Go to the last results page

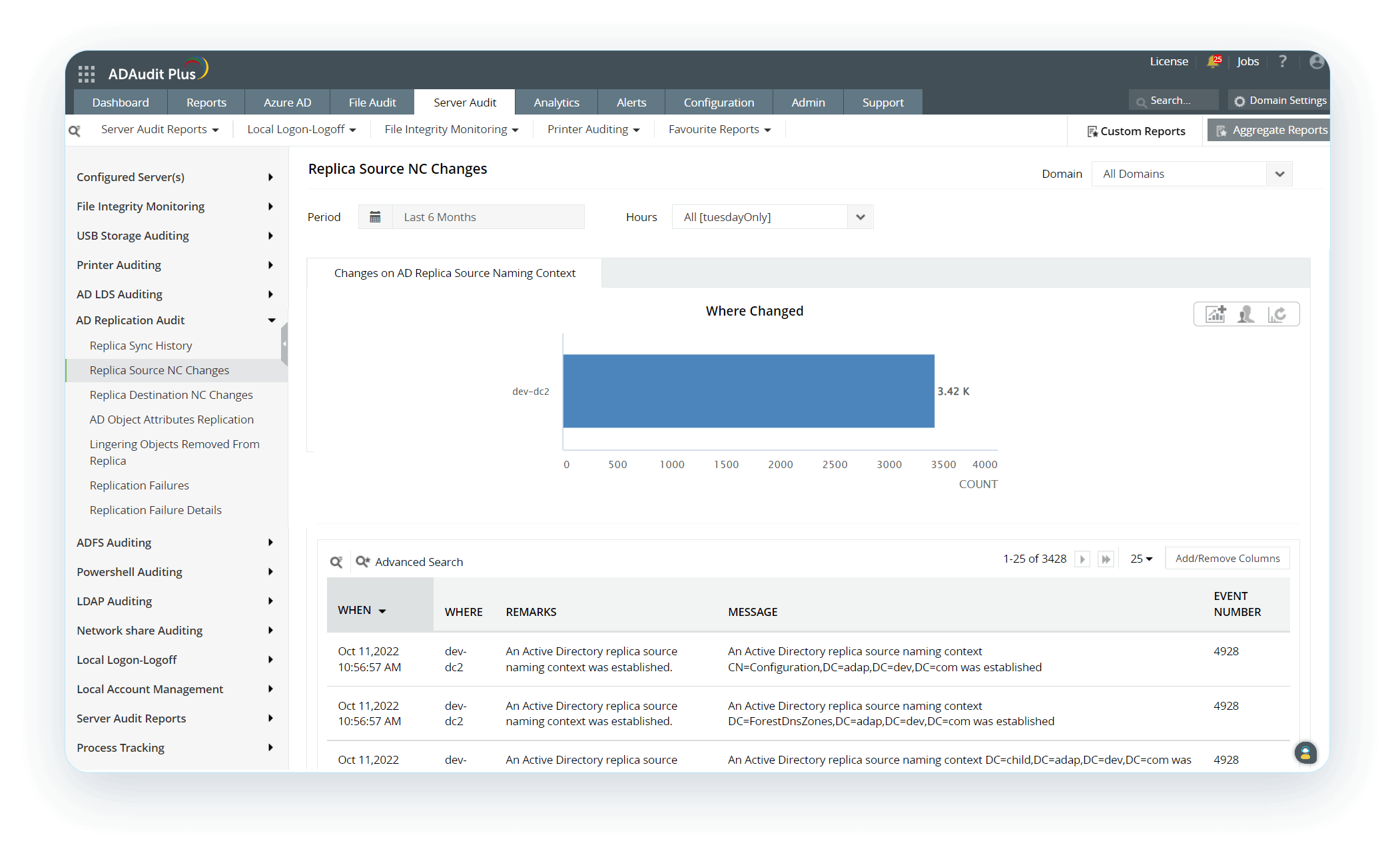click(1106, 559)
